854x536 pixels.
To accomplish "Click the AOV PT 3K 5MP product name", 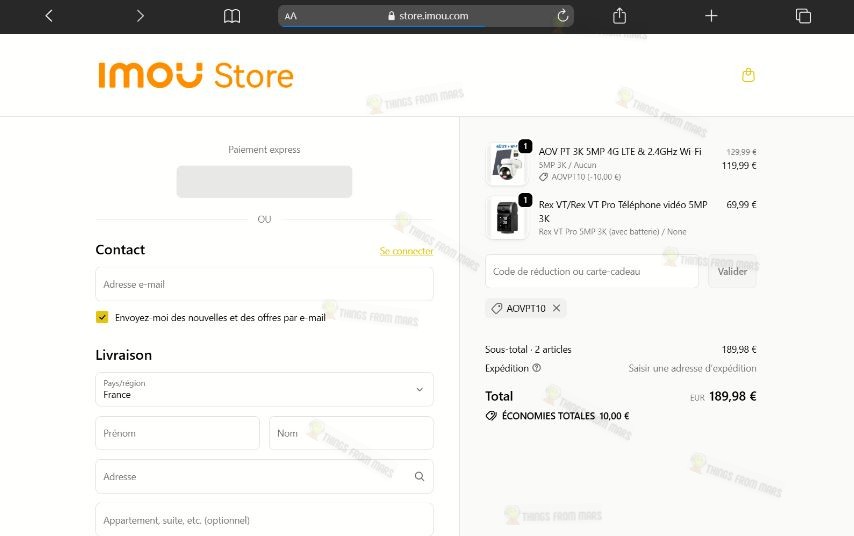I will coord(620,151).
